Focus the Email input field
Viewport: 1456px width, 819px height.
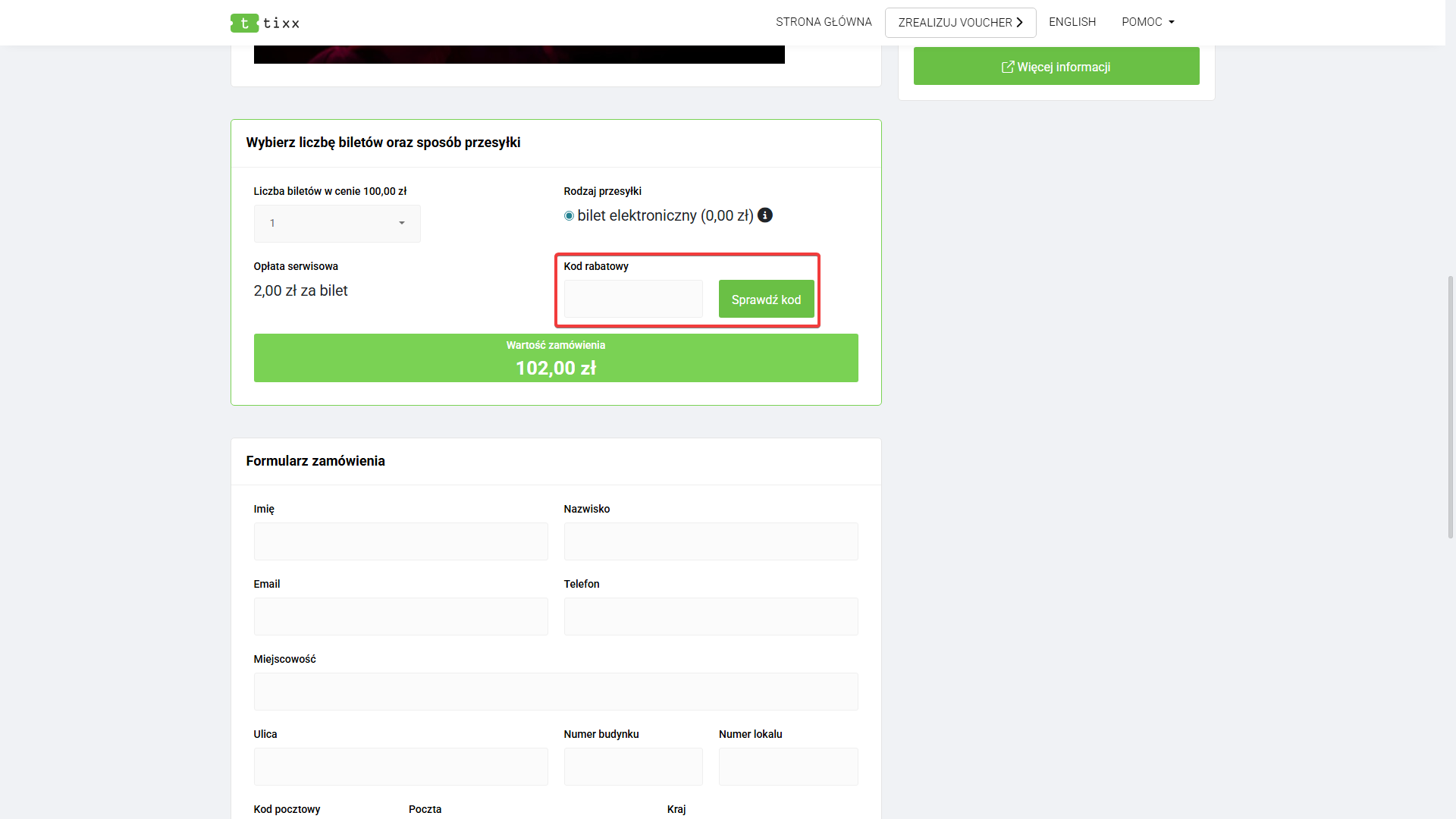coord(400,617)
